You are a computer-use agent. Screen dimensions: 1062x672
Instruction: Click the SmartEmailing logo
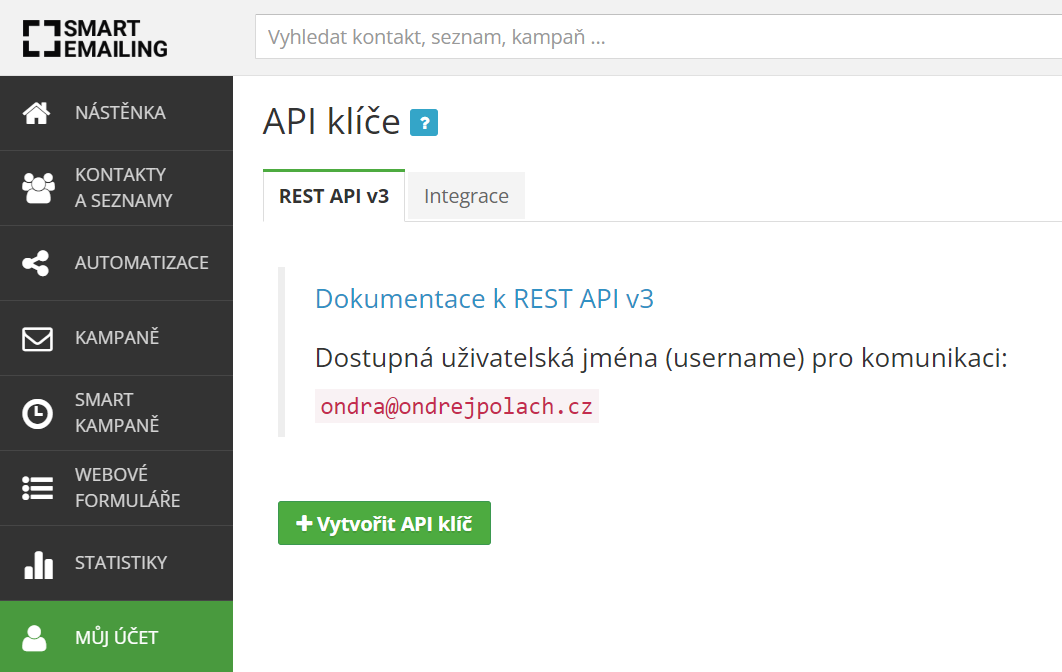[95, 38]
